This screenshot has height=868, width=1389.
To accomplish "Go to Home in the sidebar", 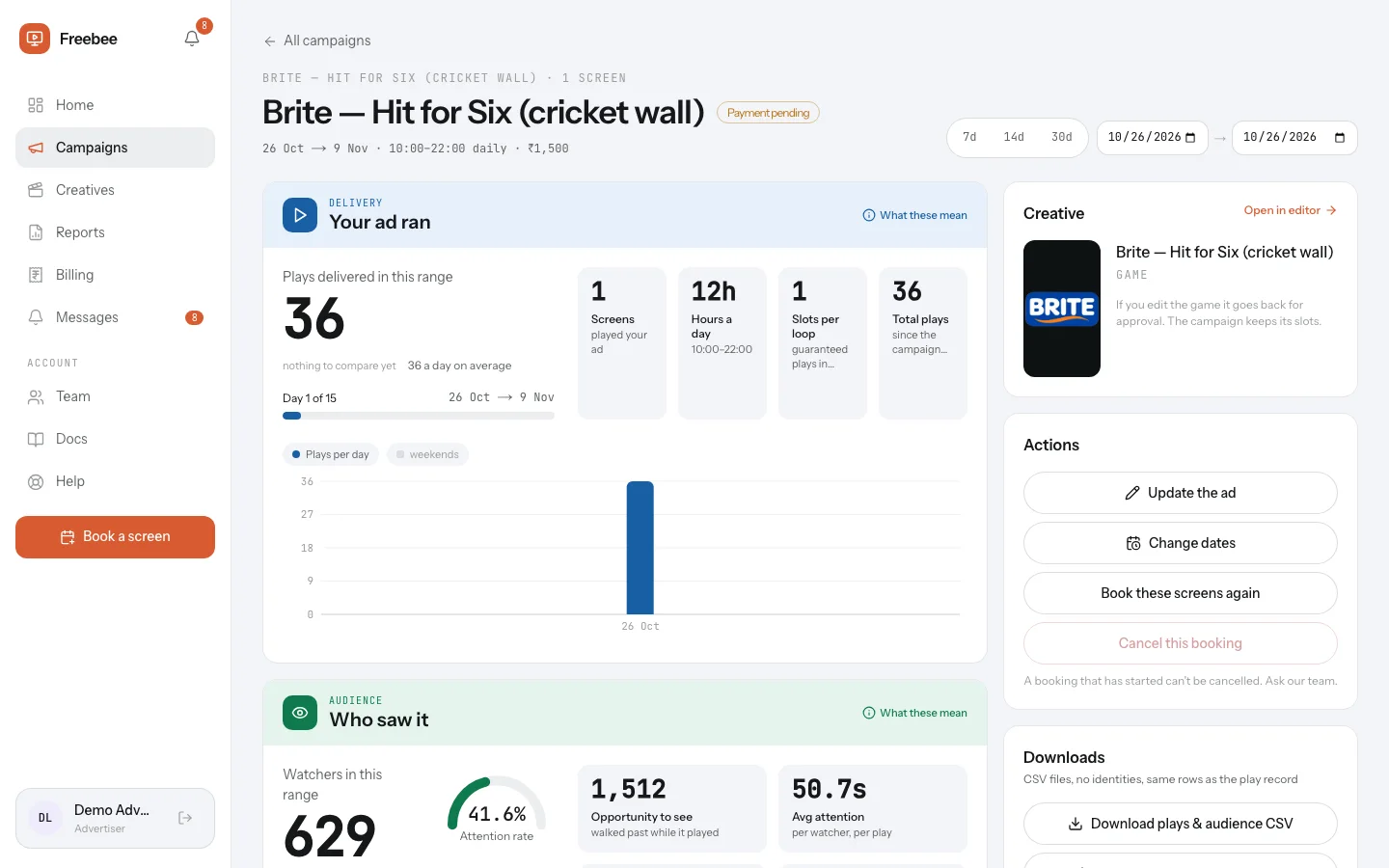I will click(x=115, y=105).
